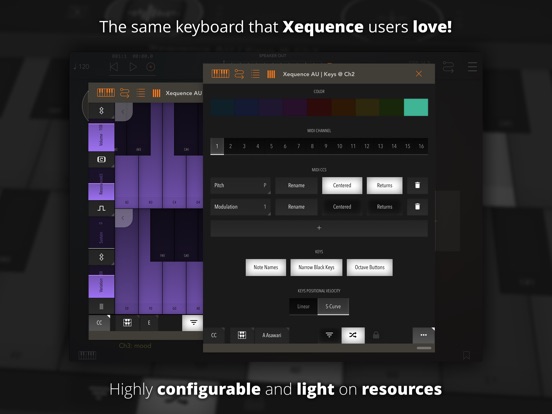Choose the teal color swatch

[x=416, y=107]
